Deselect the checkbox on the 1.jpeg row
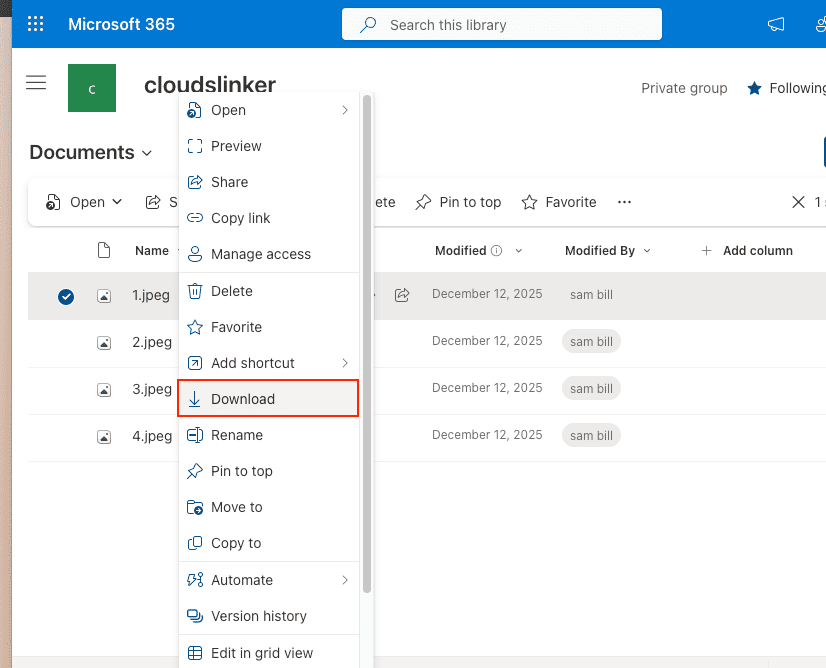 coord(66,296)
